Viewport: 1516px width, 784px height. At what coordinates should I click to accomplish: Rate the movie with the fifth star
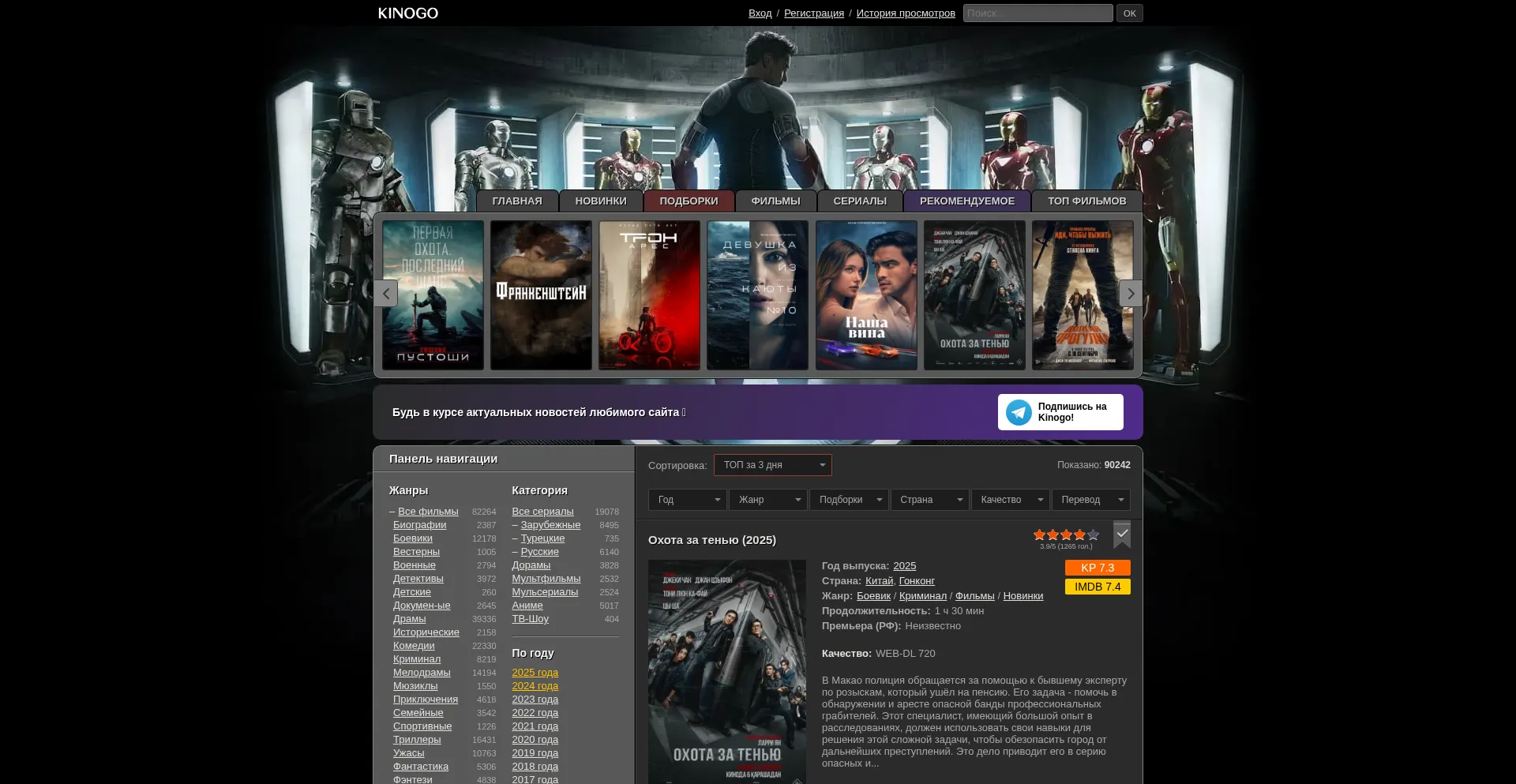(x=1093, y=535)
